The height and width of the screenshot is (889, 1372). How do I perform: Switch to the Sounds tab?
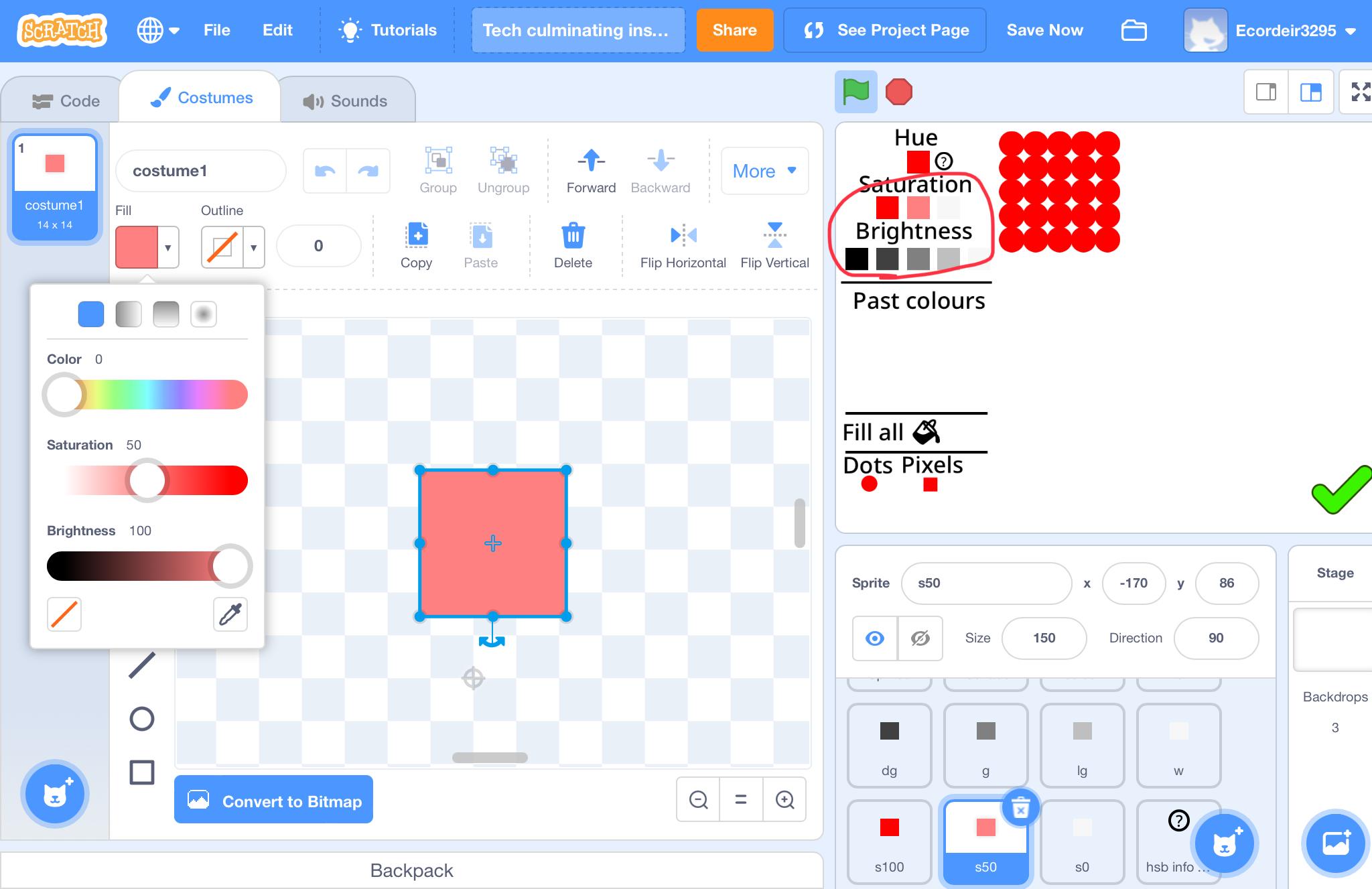(x=346, y=101)
